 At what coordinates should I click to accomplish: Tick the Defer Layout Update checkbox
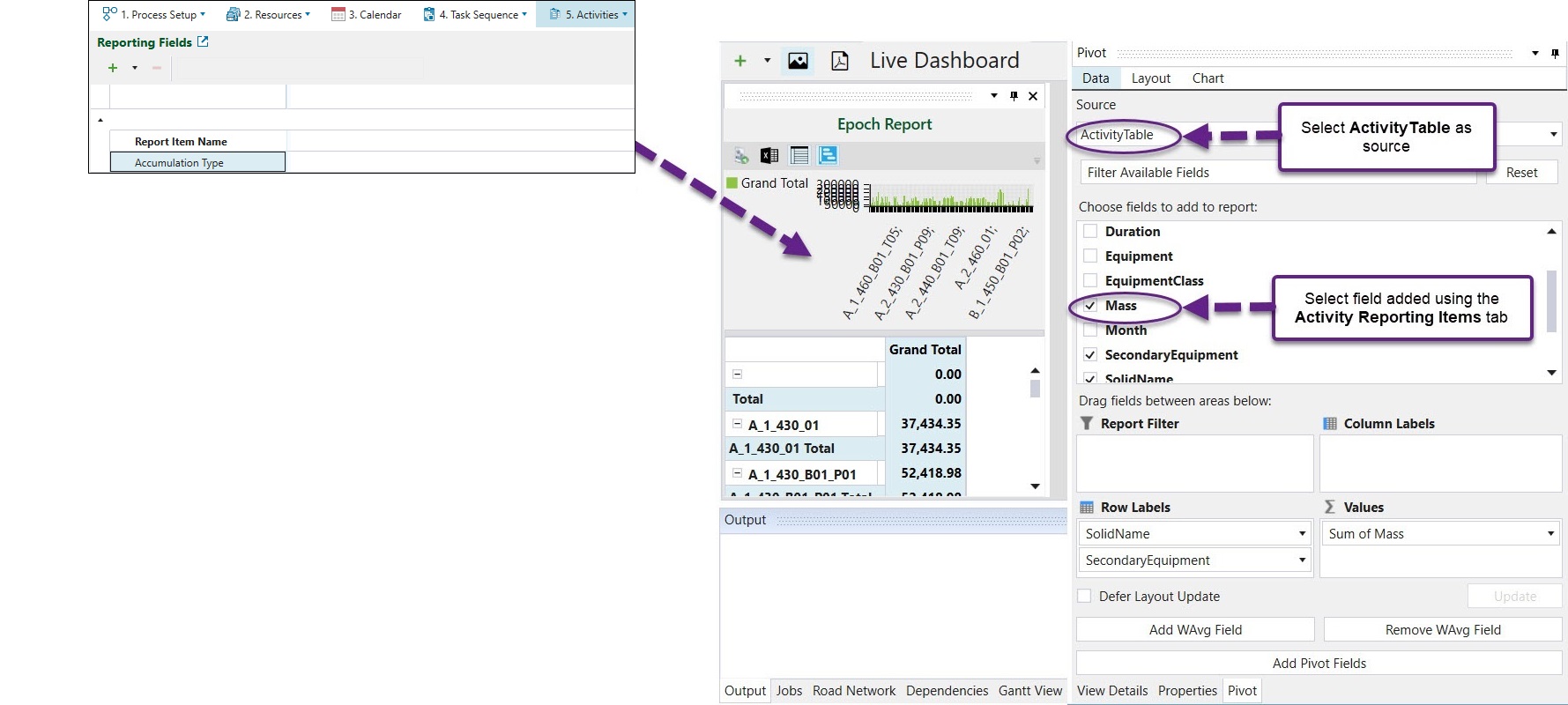pos(1084,597)
